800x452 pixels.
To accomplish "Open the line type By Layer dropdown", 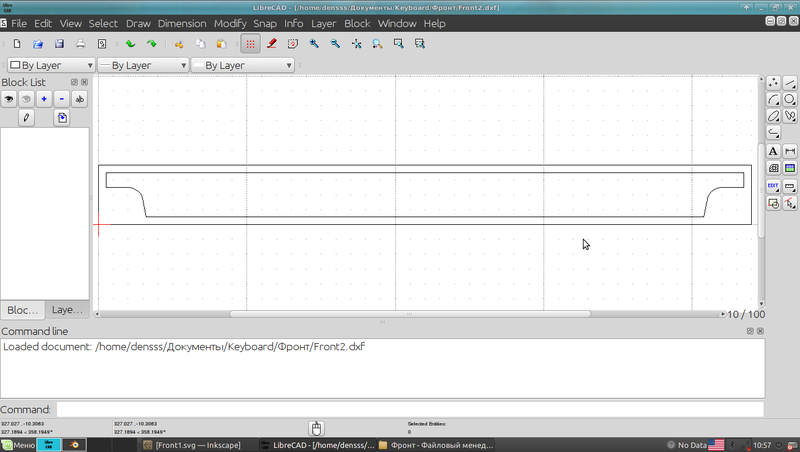I will (242, 65).
